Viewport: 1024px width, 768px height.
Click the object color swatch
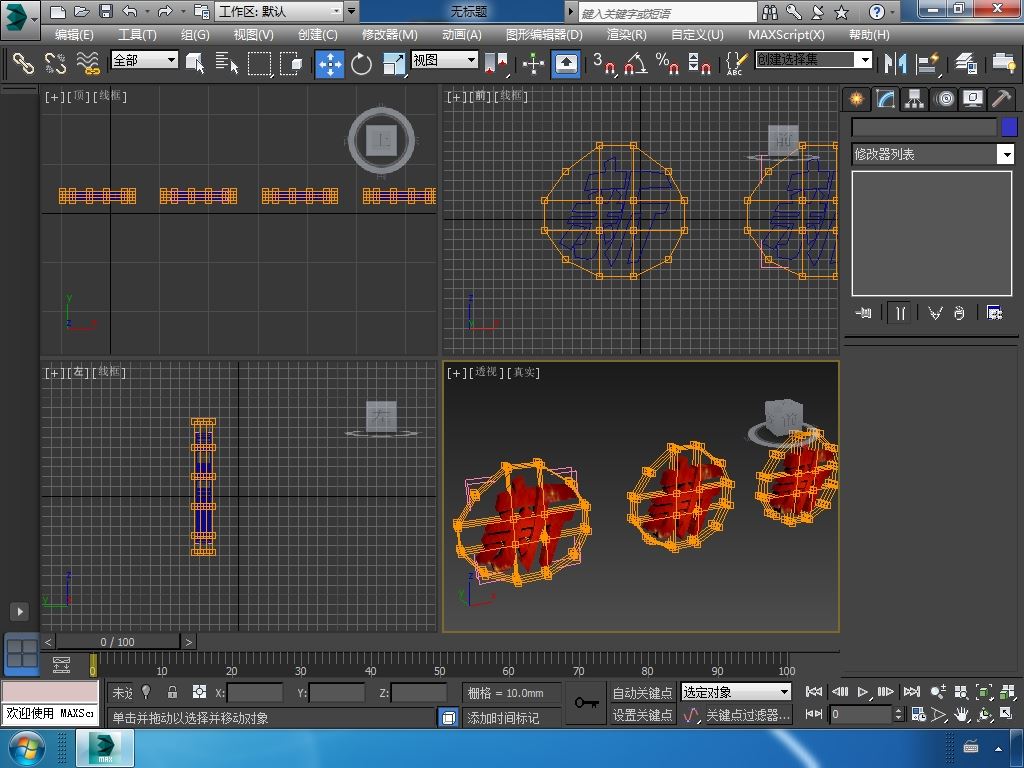1009,127
